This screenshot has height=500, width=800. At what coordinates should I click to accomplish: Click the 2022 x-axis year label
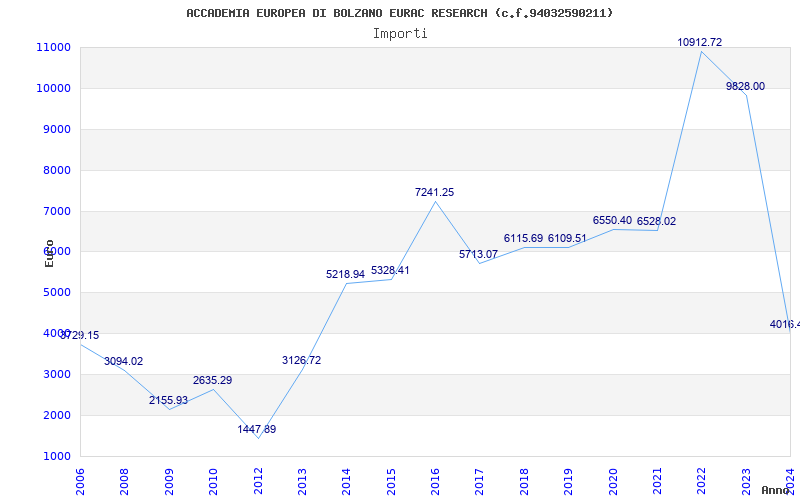click(x=702, y=481)
